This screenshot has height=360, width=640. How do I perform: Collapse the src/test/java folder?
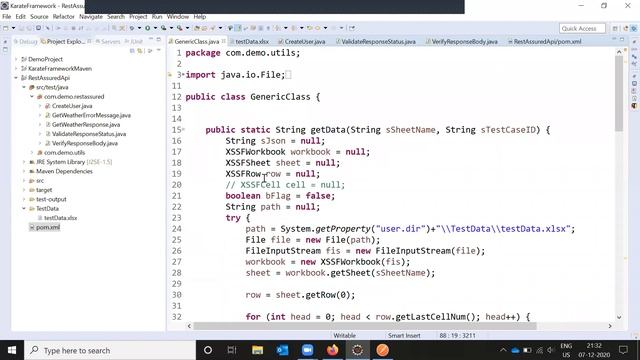(24, 87)
